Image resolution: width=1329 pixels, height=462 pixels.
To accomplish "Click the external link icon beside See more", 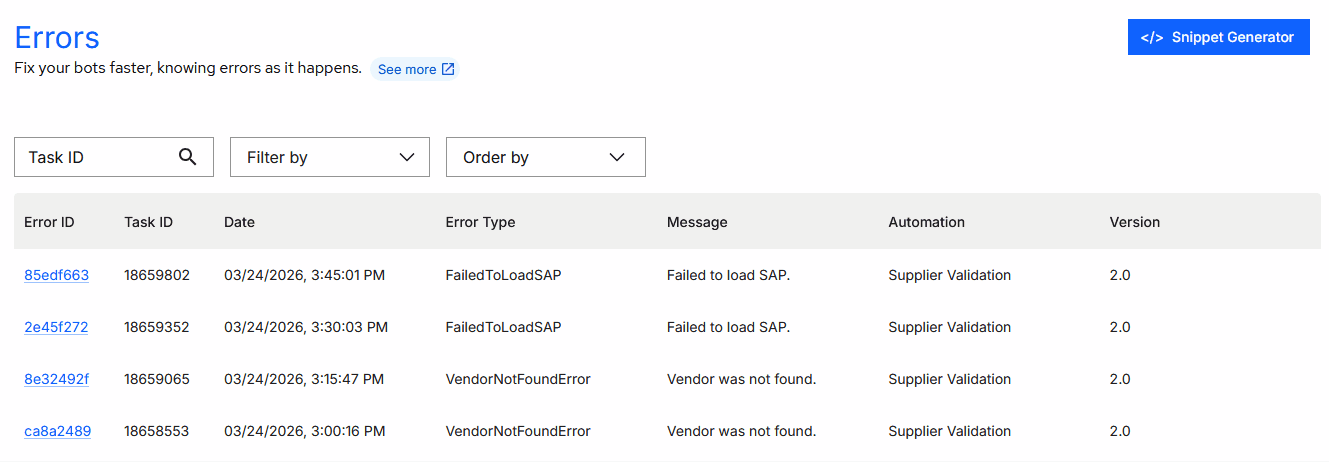I will click(448, 69).
